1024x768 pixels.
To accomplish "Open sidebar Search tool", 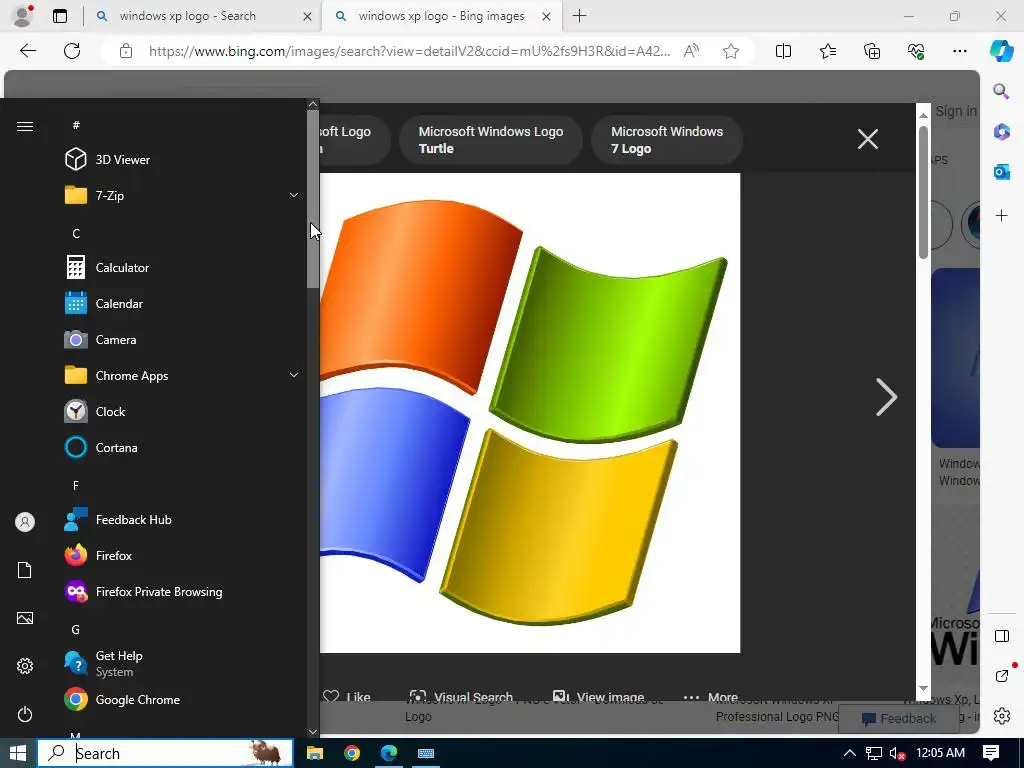I will [x=1001, y=91].
